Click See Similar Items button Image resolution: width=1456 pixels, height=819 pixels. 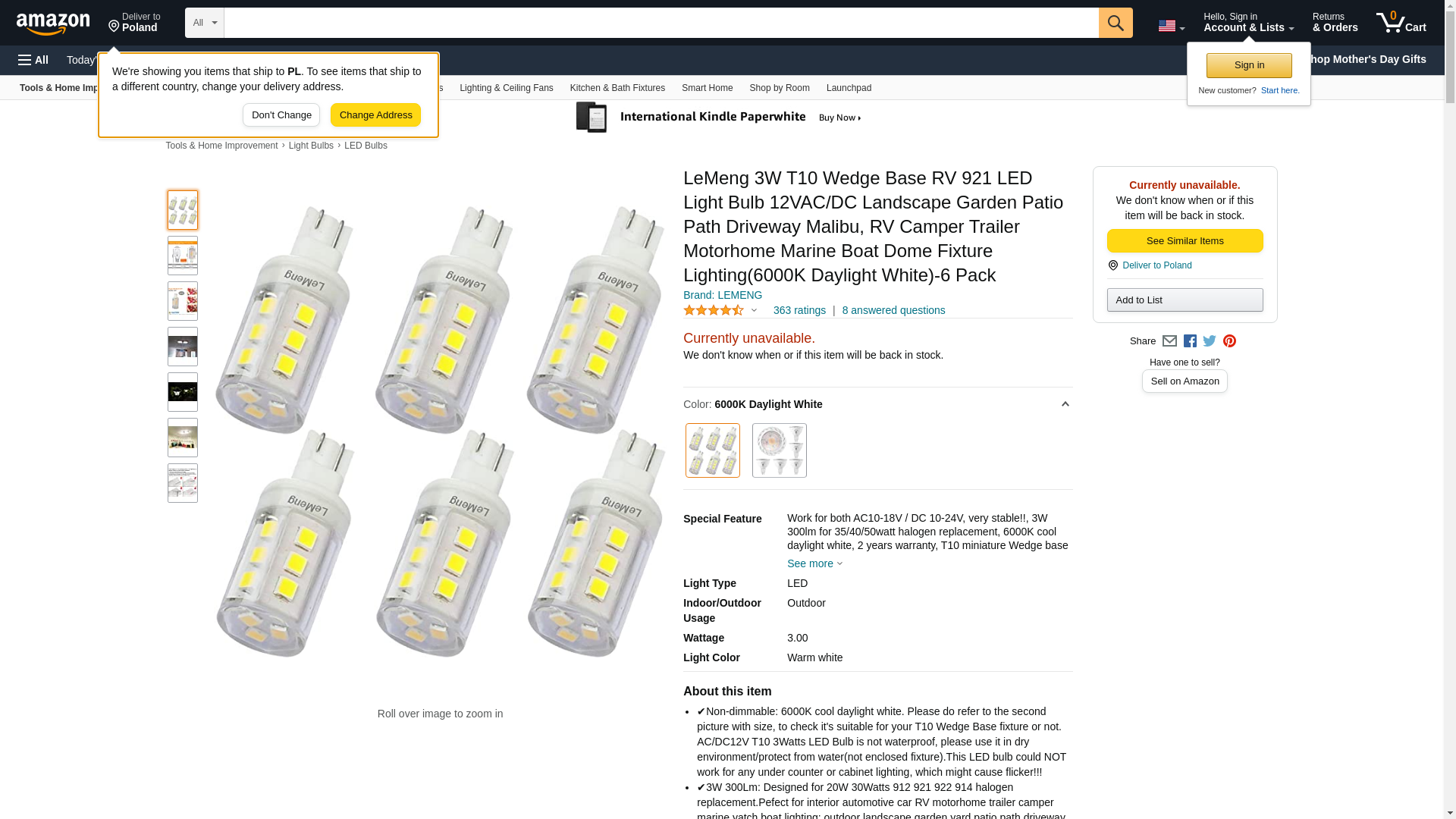tap(1185, 241)
